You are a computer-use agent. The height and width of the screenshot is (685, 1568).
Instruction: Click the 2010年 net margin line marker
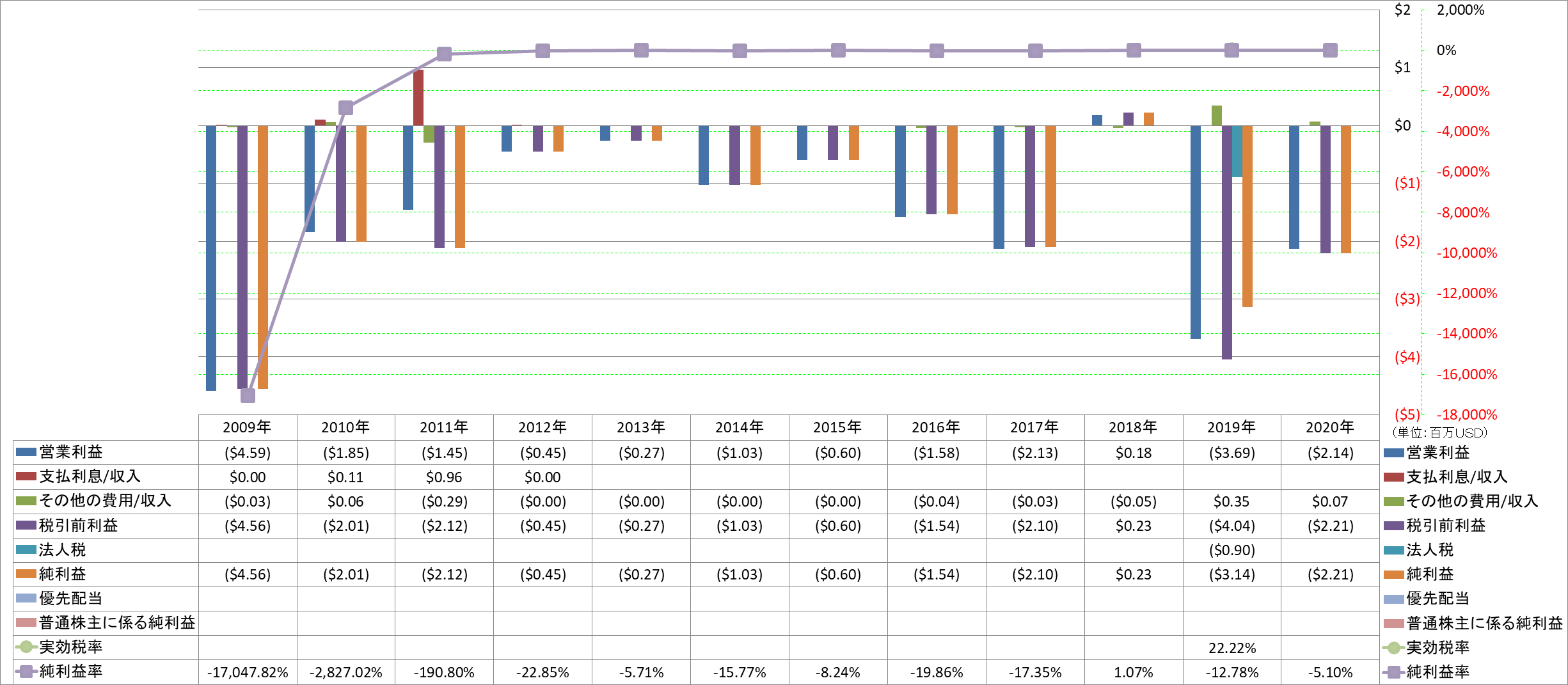tap(345, 107)
